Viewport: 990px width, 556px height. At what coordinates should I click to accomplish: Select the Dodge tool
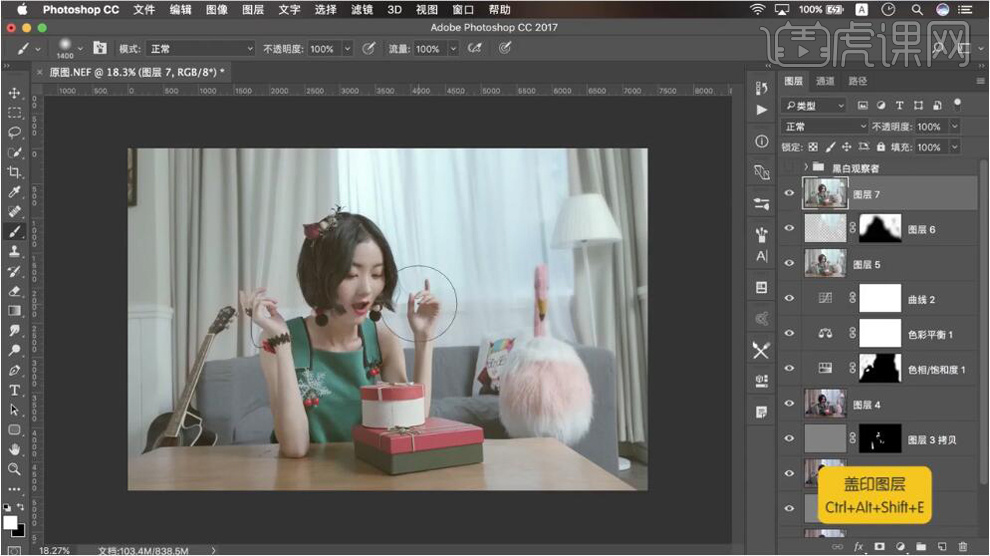pos(14,350)
